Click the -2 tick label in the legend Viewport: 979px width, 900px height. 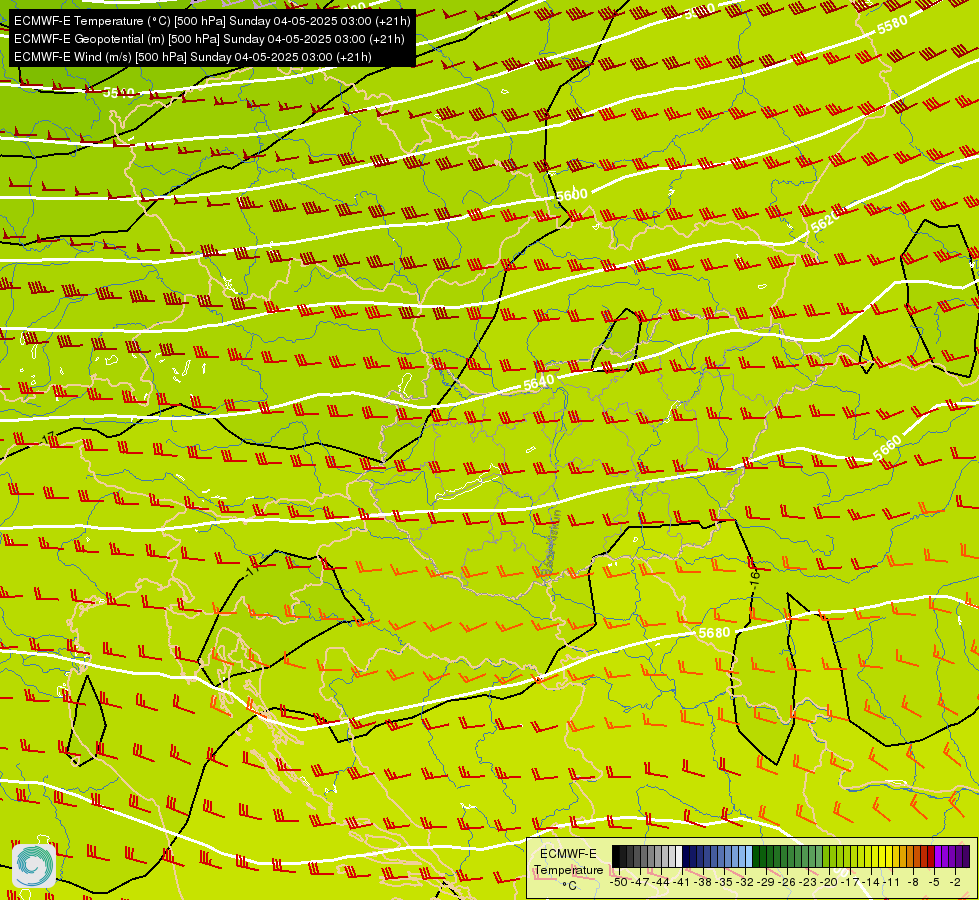click(x=955, y=882)
